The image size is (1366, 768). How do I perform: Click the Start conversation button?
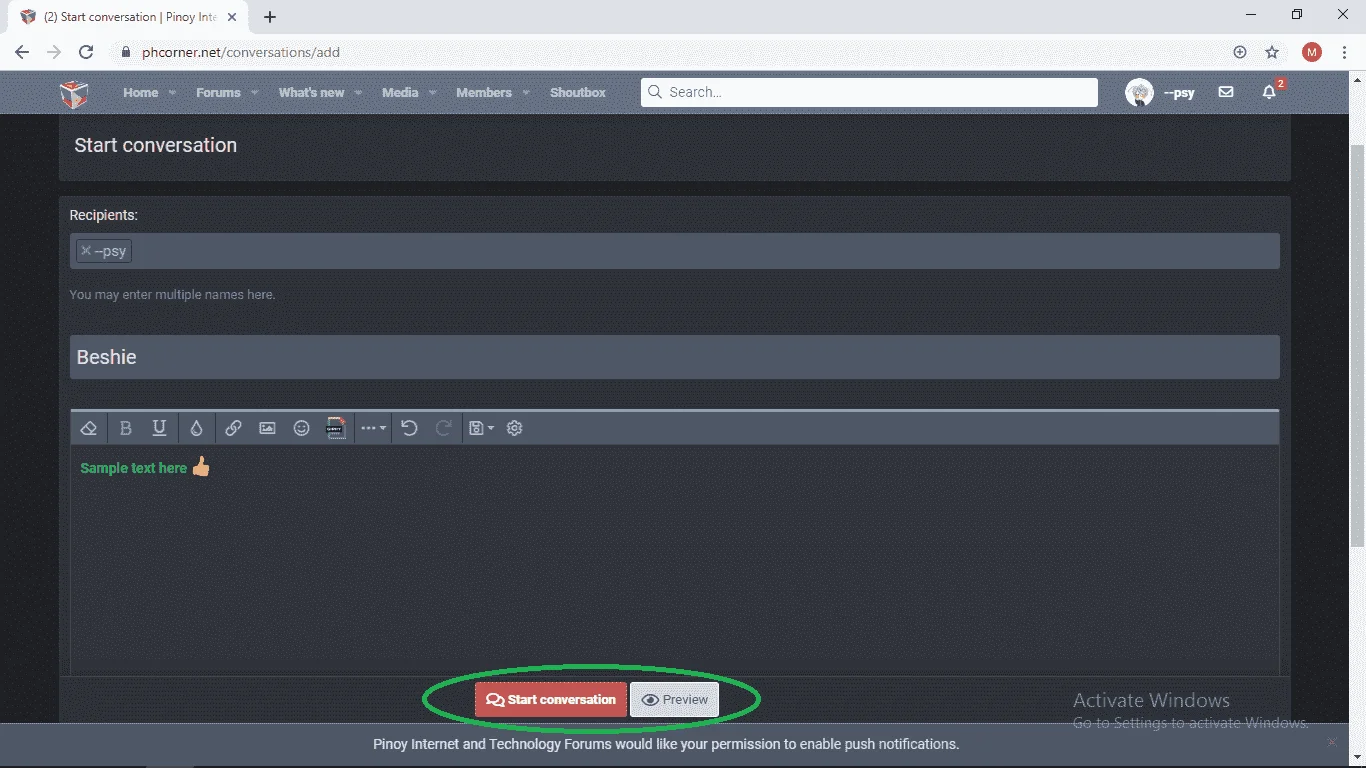tap(551, 700)
